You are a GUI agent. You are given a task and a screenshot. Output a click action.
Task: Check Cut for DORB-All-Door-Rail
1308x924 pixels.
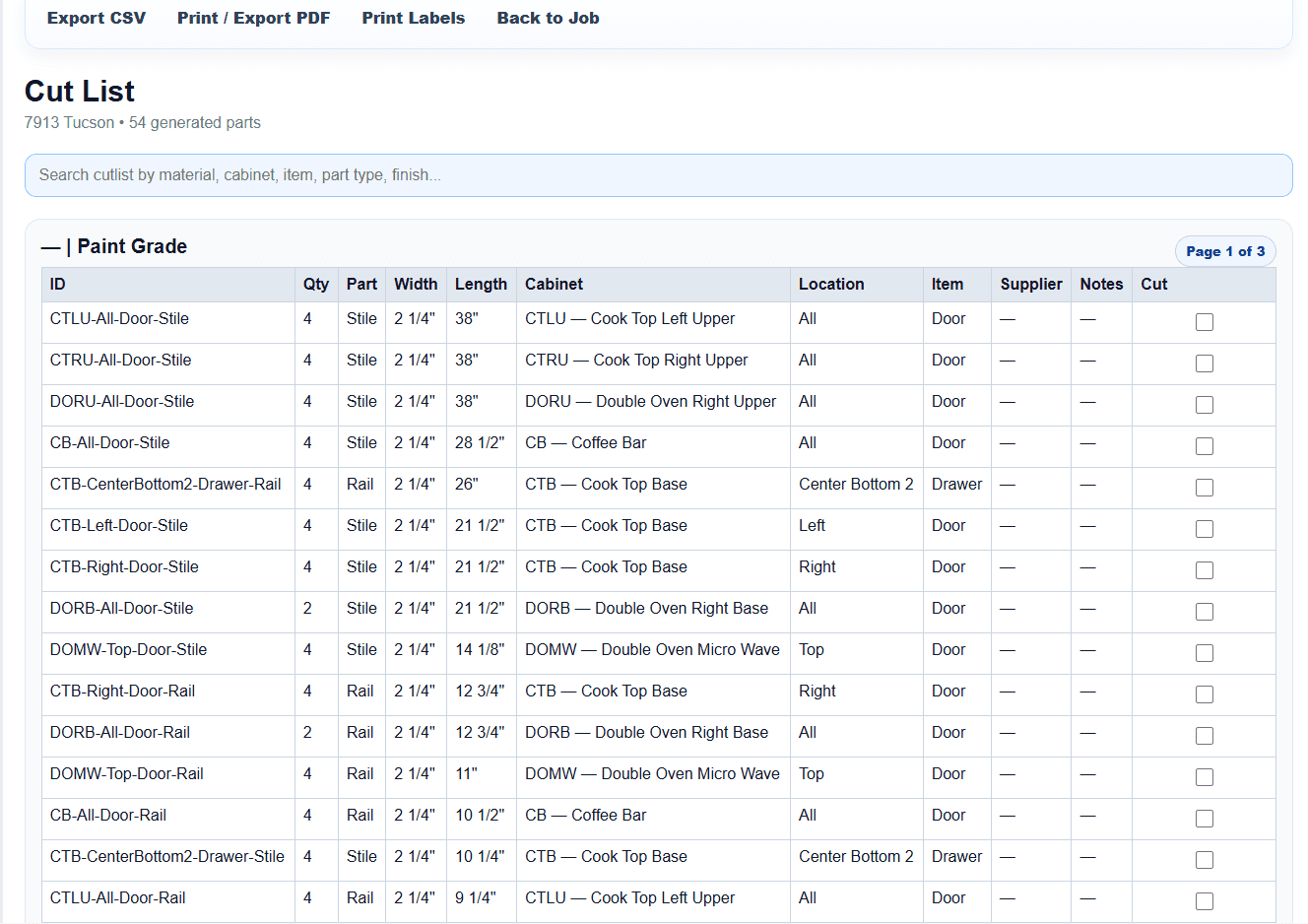pos(1204,736)
